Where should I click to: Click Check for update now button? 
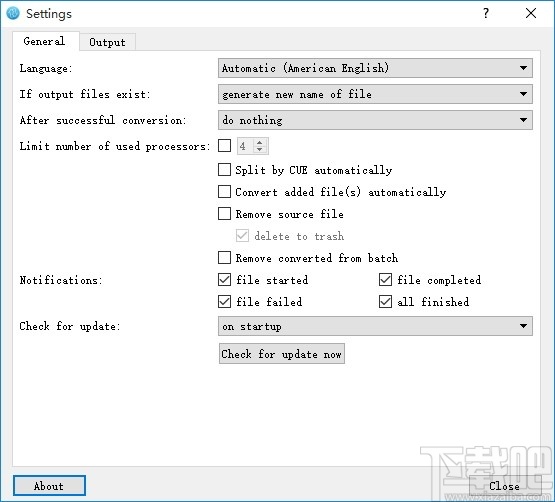pyautogui.click(x=282, y=354)
